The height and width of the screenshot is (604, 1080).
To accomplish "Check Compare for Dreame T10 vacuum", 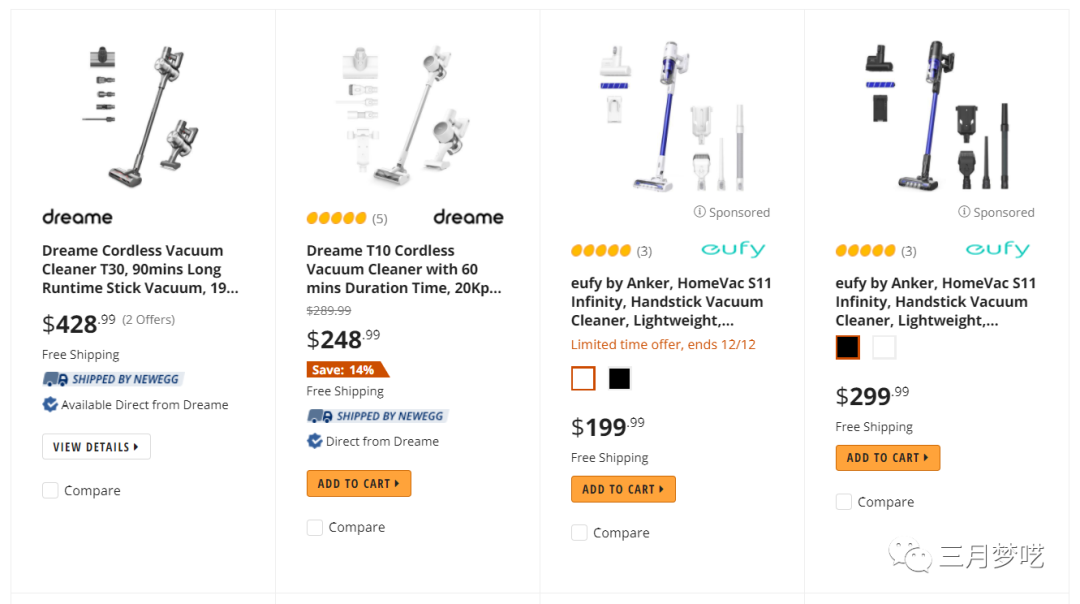I will (x=315, y=527).
